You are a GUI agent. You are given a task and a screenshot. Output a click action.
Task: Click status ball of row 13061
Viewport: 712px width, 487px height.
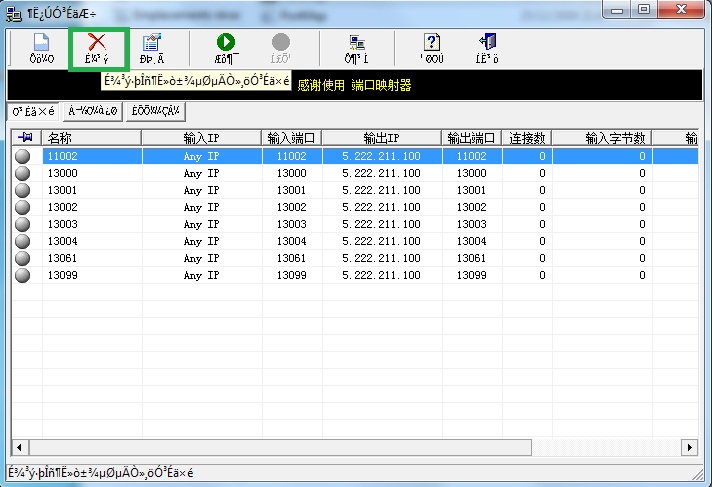click(x=22, y=258)
